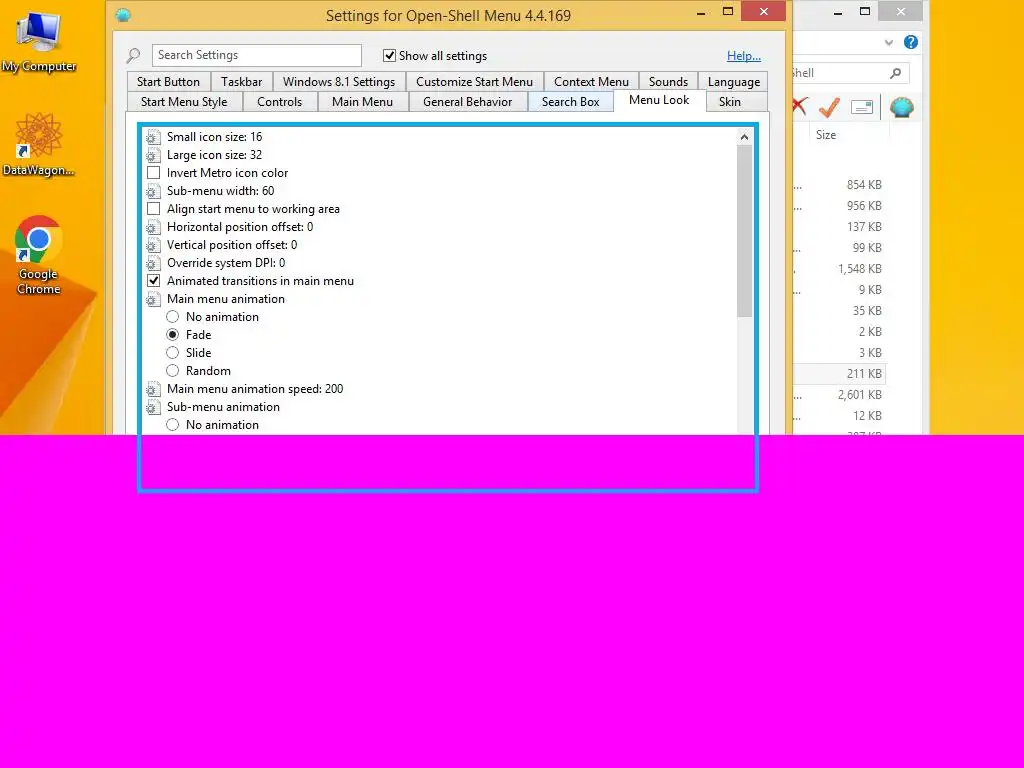
Task: Select the 1,548 KB row in background window
Action: click(840, 269)
